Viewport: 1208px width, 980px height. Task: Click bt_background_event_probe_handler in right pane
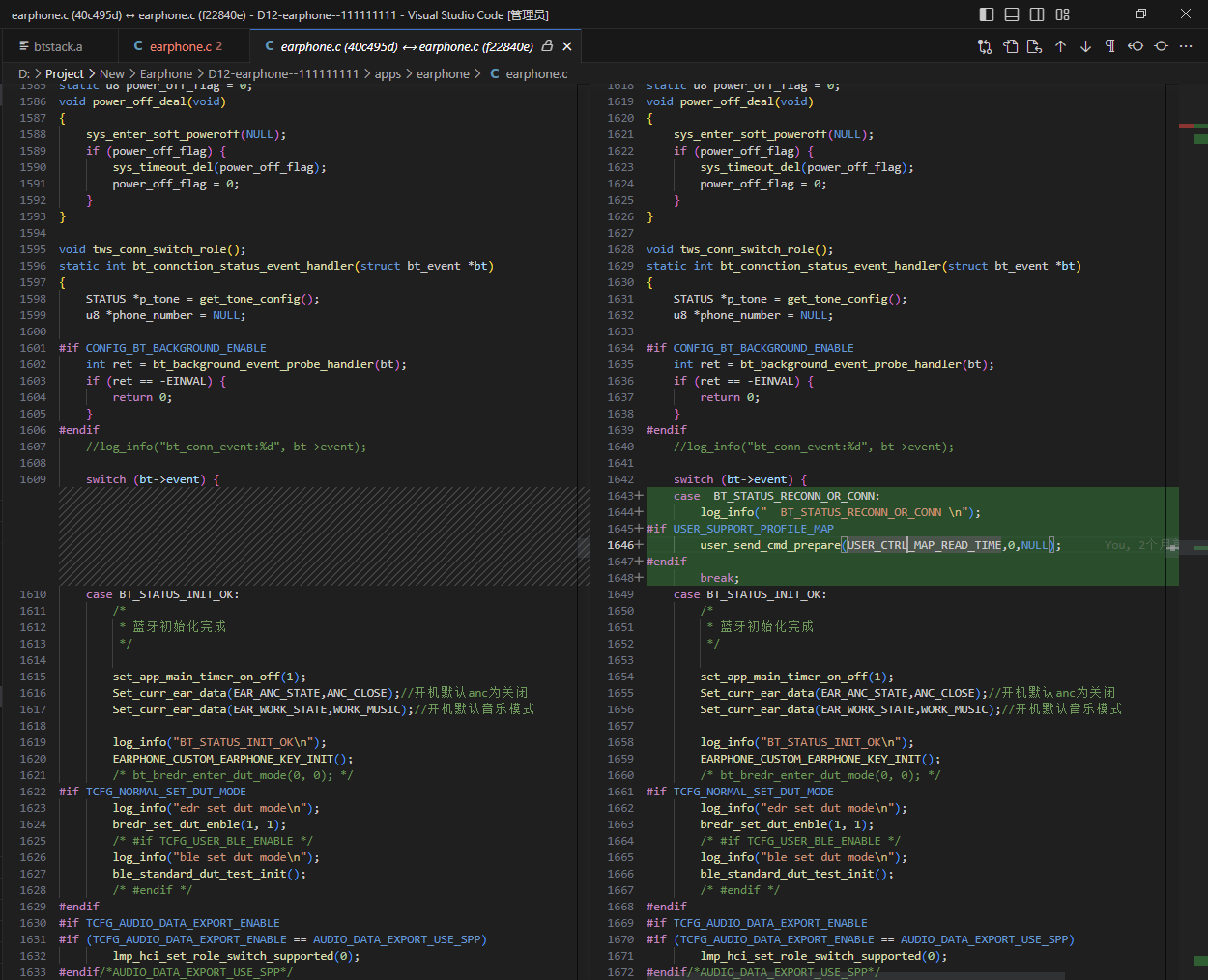850,364
